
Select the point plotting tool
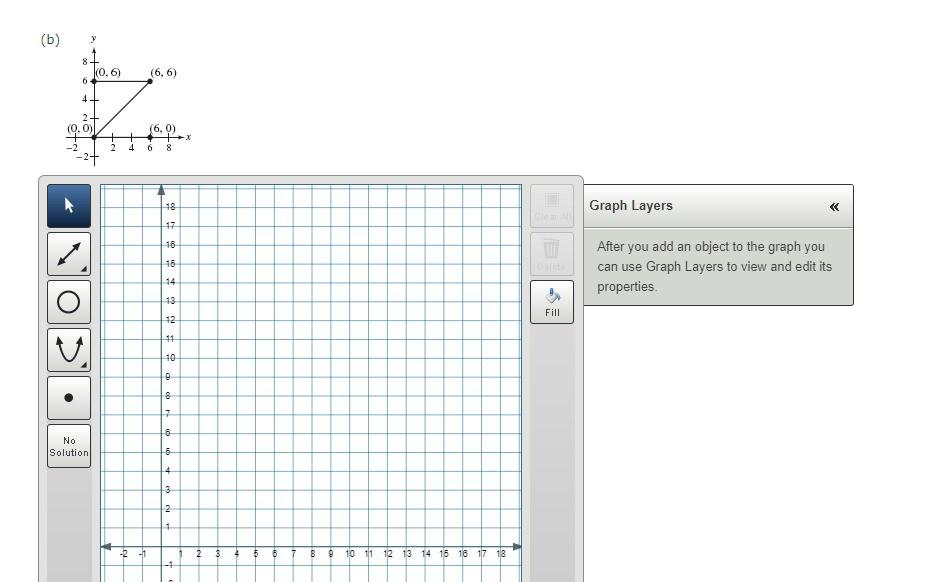point(68,397)
